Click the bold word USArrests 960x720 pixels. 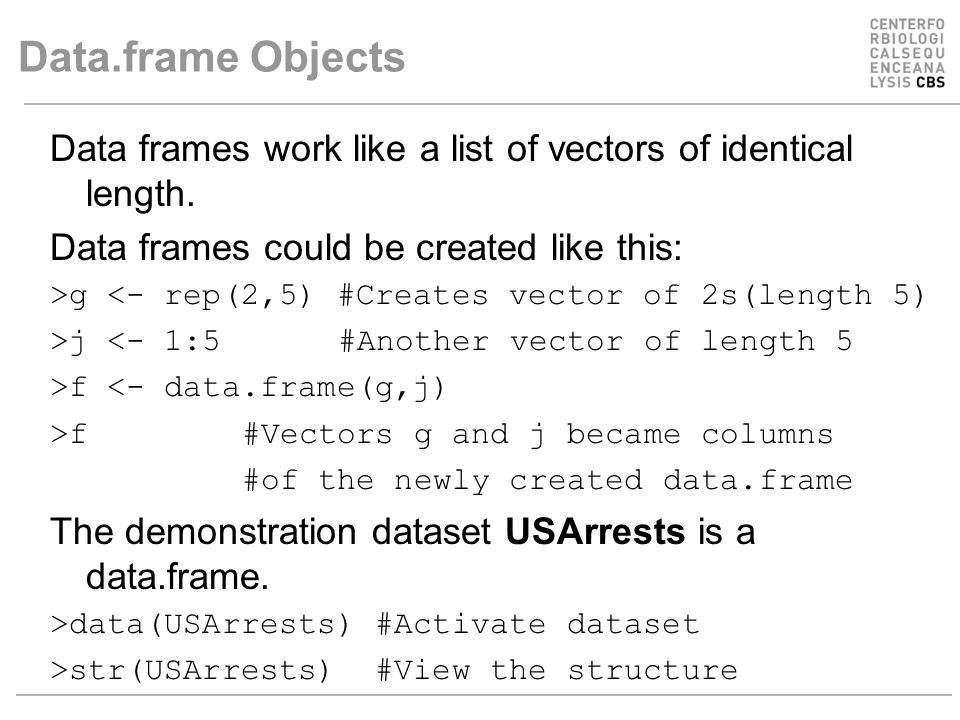coord(595,531)
